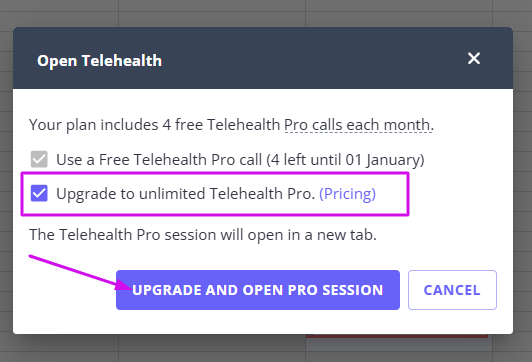Click the dimmed grid below the dialog
This screenshot has width=532, height=362.
(x=265, y=349)
